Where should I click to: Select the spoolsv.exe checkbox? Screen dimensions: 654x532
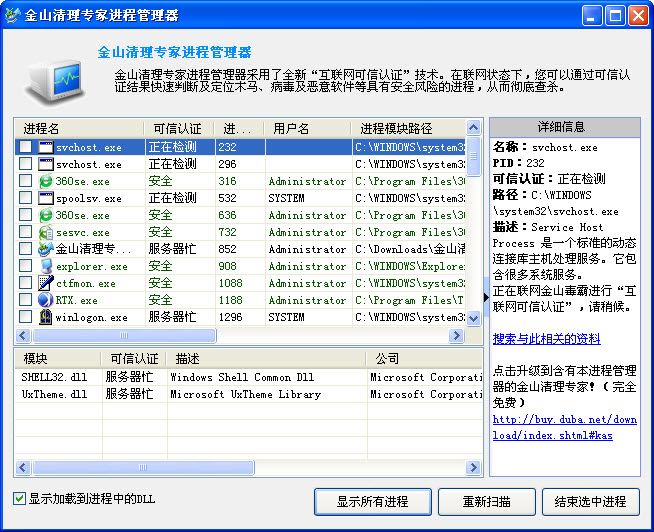tap(26, 198)
